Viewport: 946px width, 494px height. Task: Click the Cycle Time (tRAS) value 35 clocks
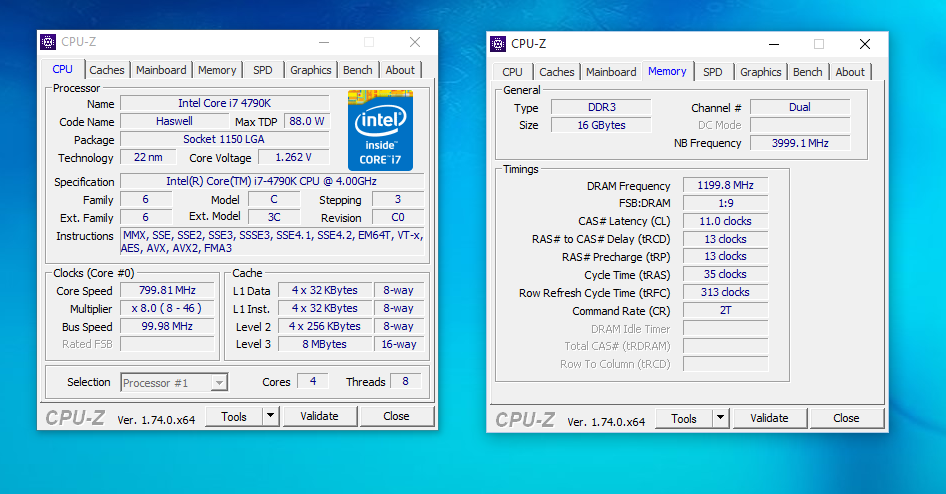pos(725,274)
